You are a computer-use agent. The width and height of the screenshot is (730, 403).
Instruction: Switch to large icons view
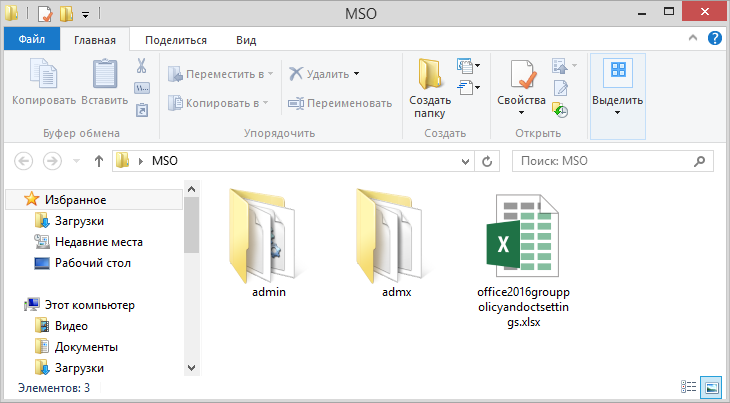click(x=711, y=387)
